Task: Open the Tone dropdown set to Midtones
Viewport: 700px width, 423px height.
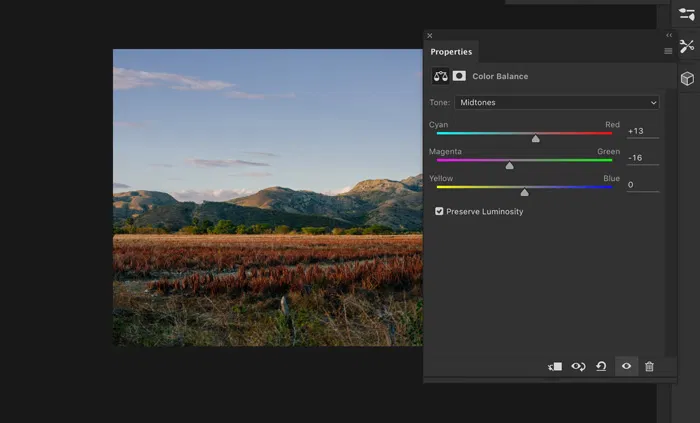Action: click(557, 102)
